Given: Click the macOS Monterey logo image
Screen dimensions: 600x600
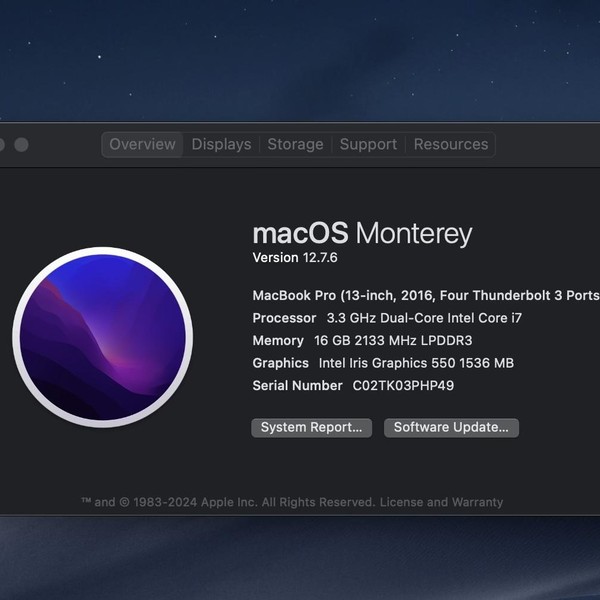Looking at the screenshot, I should coord(103,337).
